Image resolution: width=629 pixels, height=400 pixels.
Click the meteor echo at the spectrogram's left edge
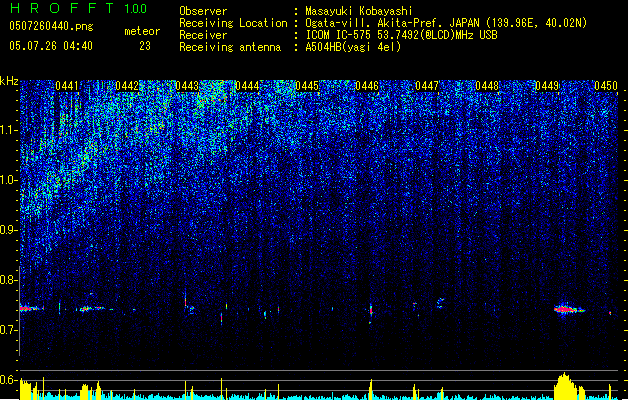(x=31, y=309)
